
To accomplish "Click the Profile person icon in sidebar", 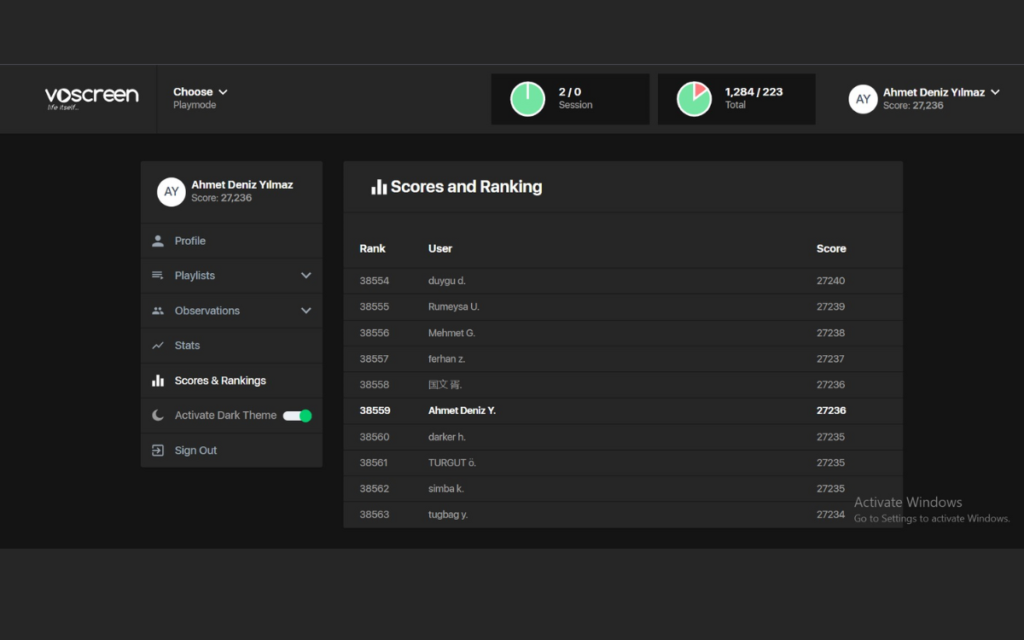I will (158, 241).
